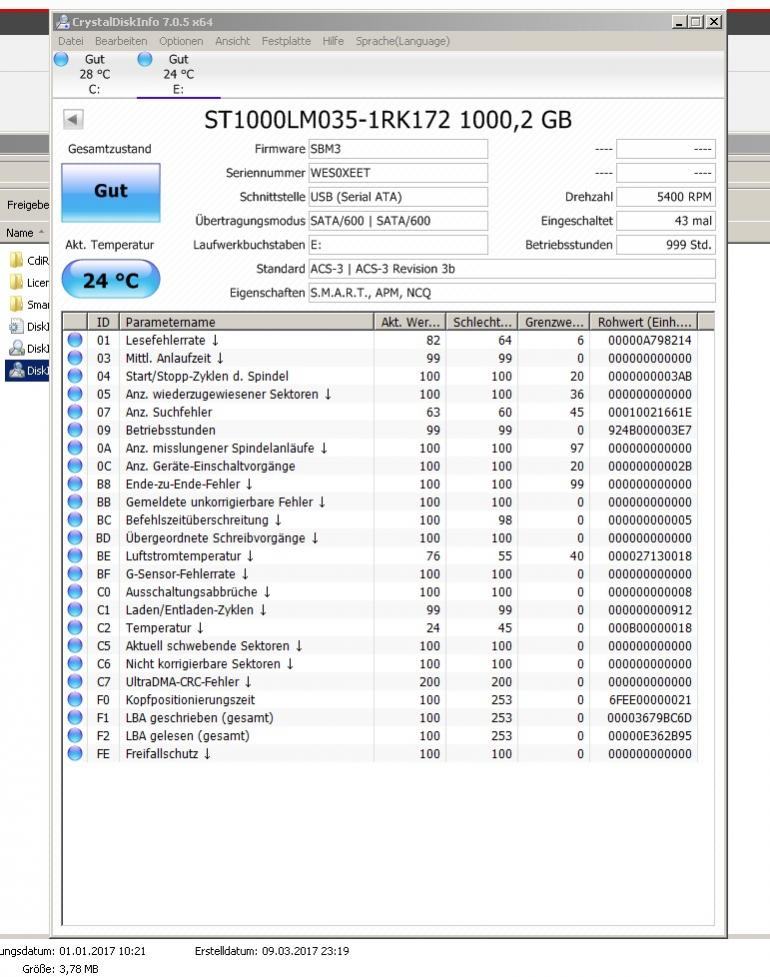Click the status icon of Start/Stopp-Zyklen row
The height and width of the screenshot is (977, 770).
(75, 376)
